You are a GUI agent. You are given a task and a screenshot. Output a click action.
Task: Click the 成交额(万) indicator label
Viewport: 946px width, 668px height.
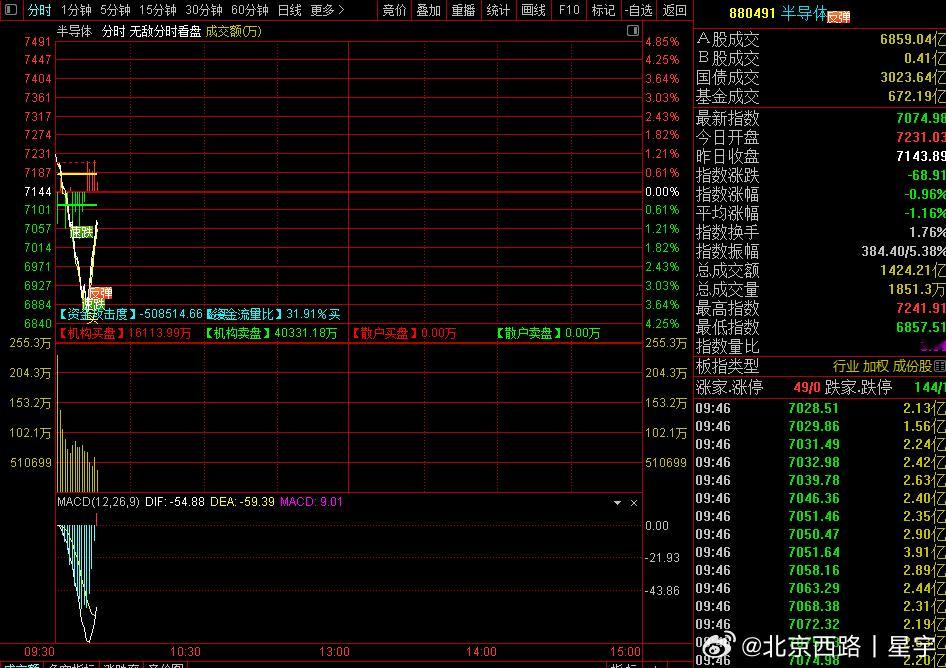pos(233,31)
